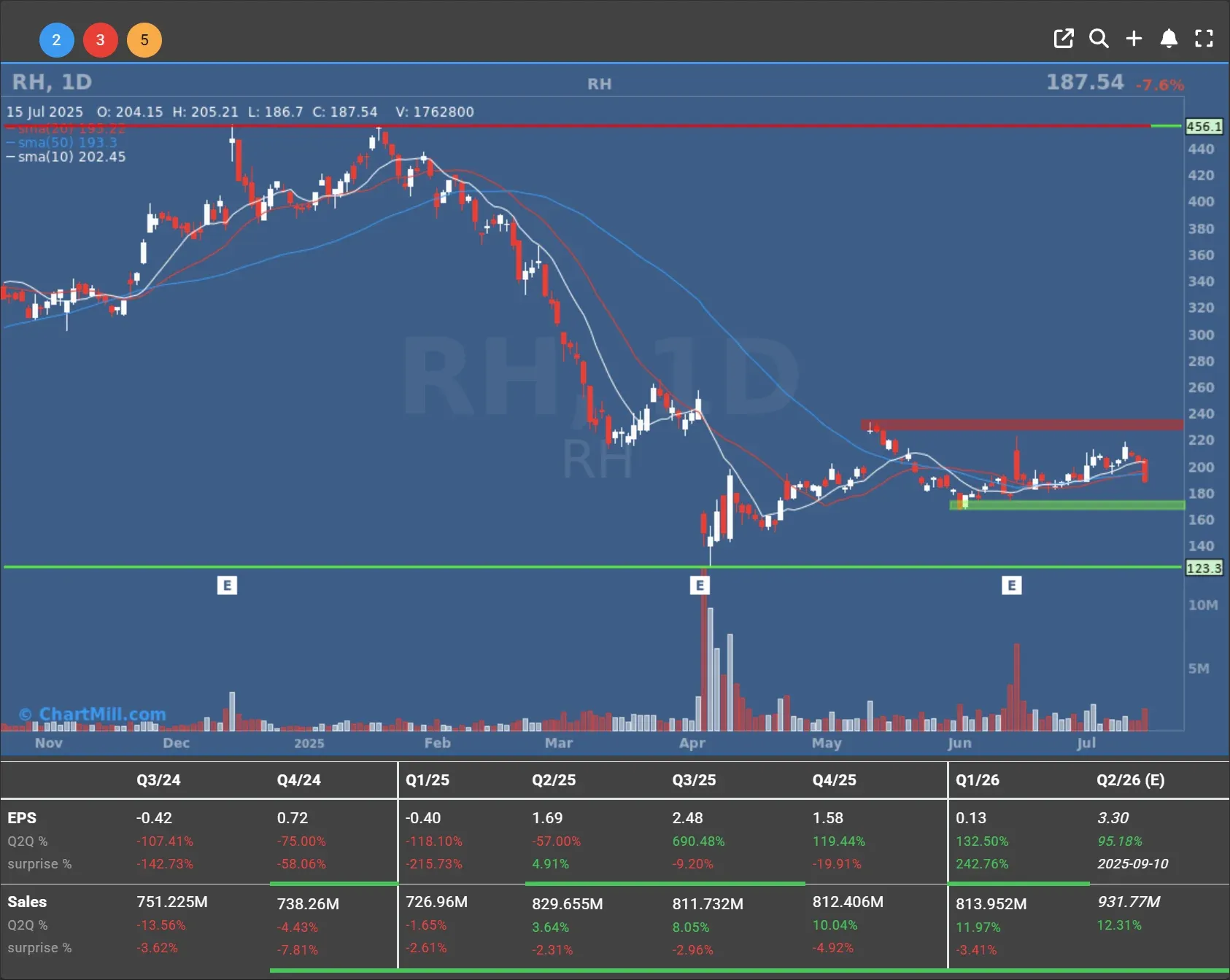The image size is (1230, 980).
Task: Click the Q4/24 column header
Action: point(298,780)
